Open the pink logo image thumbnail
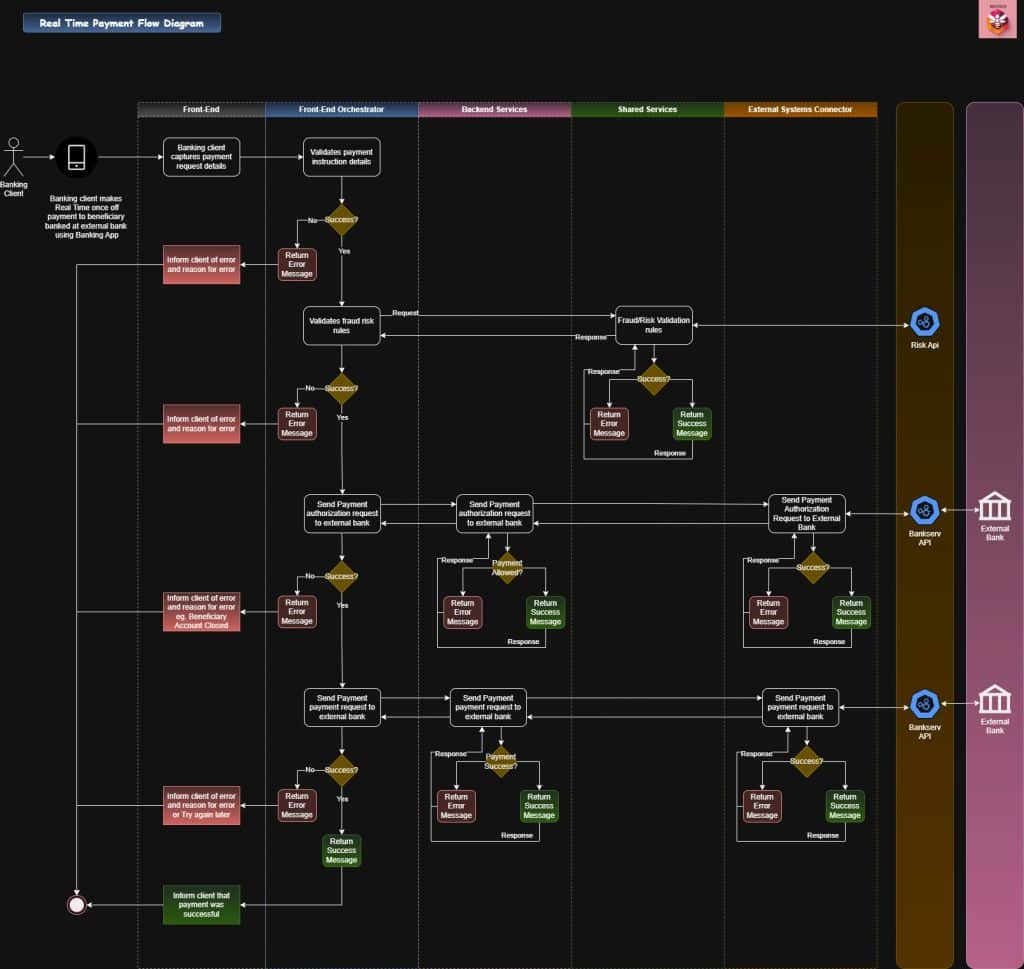Viewport: 1024px width, 969px height. click(x=997, y=19)
